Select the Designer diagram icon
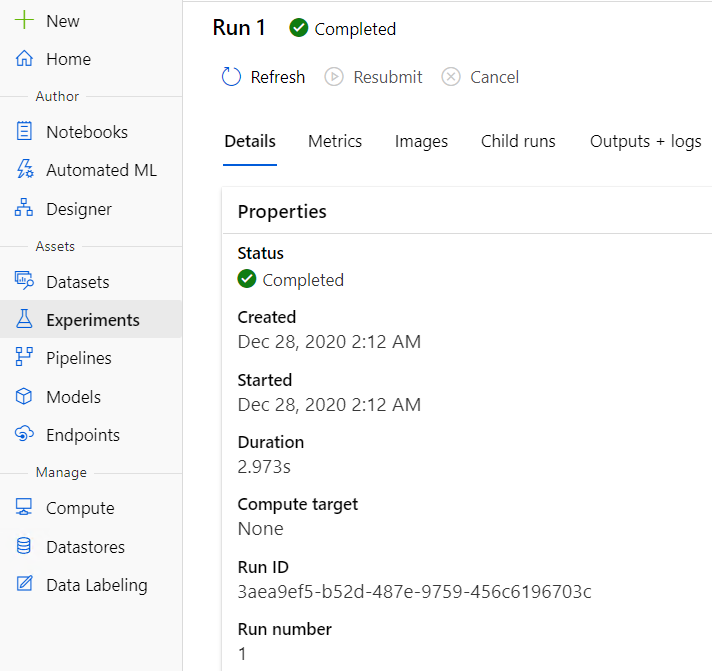Viewport: 712px width, 671px height. pyautogui.click(x=24, y=207)
